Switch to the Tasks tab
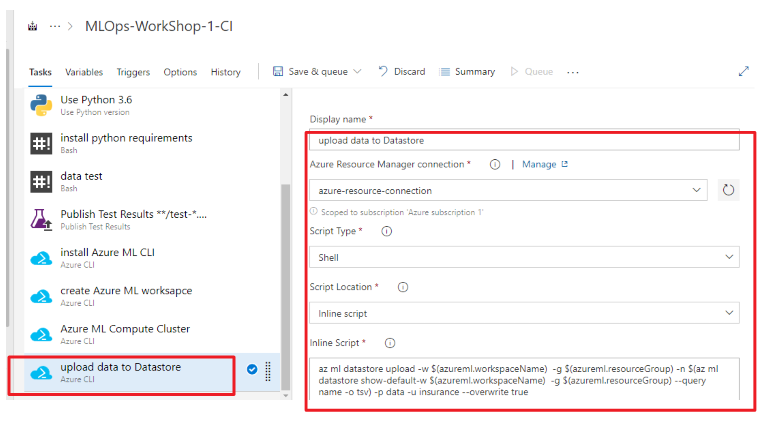 pyautogui.click(x=40, y=72)
